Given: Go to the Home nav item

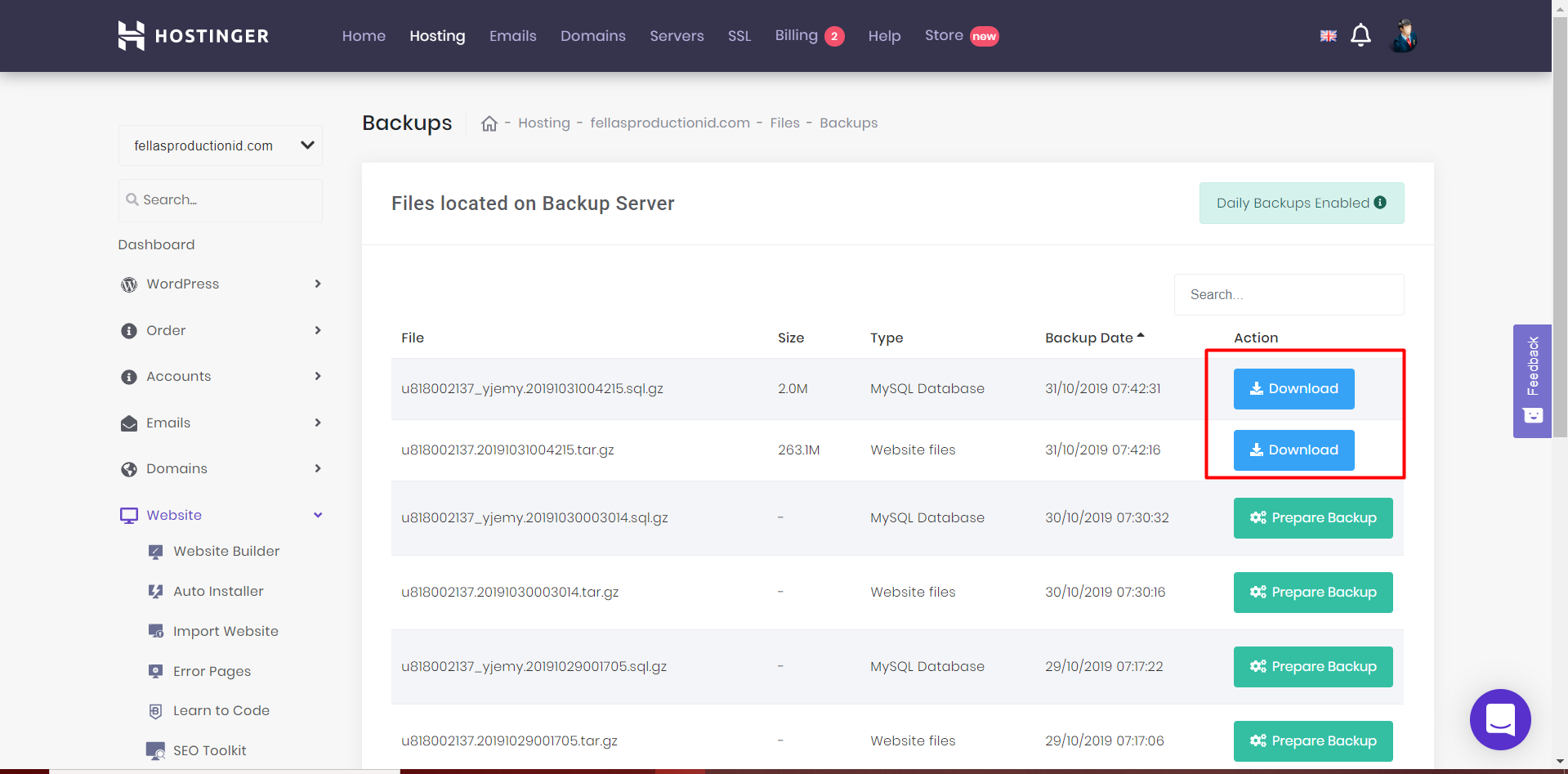Looking at the screenshot, I should 364,36.
